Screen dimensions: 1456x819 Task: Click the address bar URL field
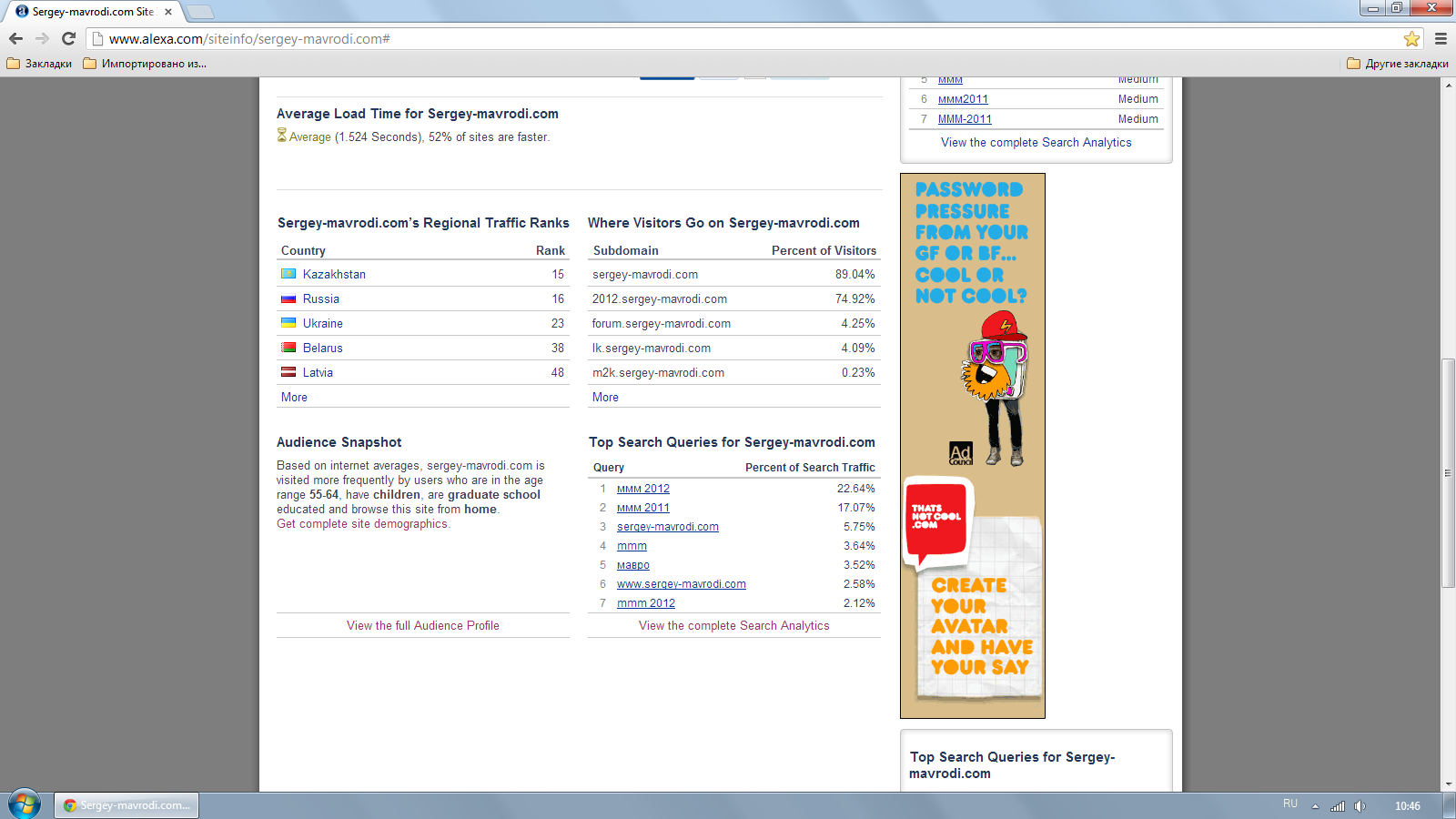pyautogui.click(x=746, y=38)
